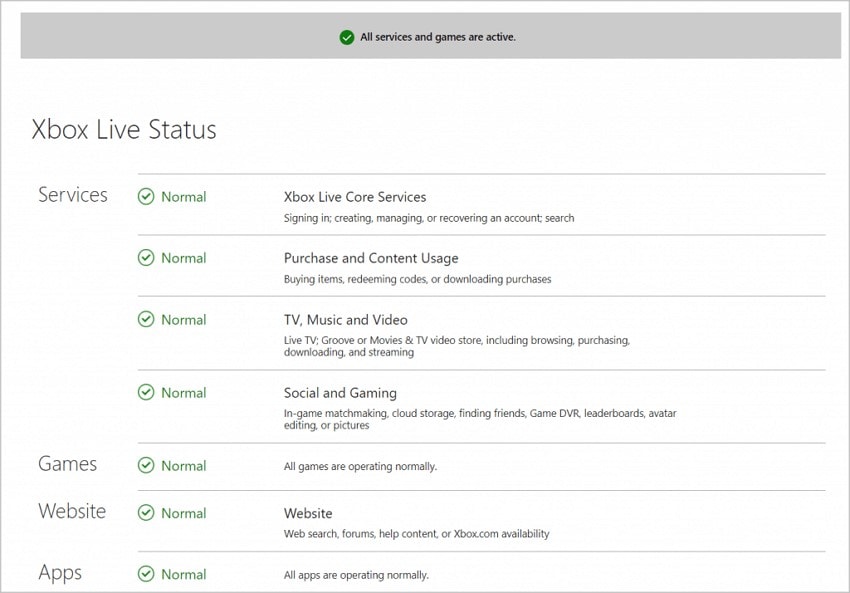
Task: Expand the TV, Music and Video row
Action: [x=348, y=320]
